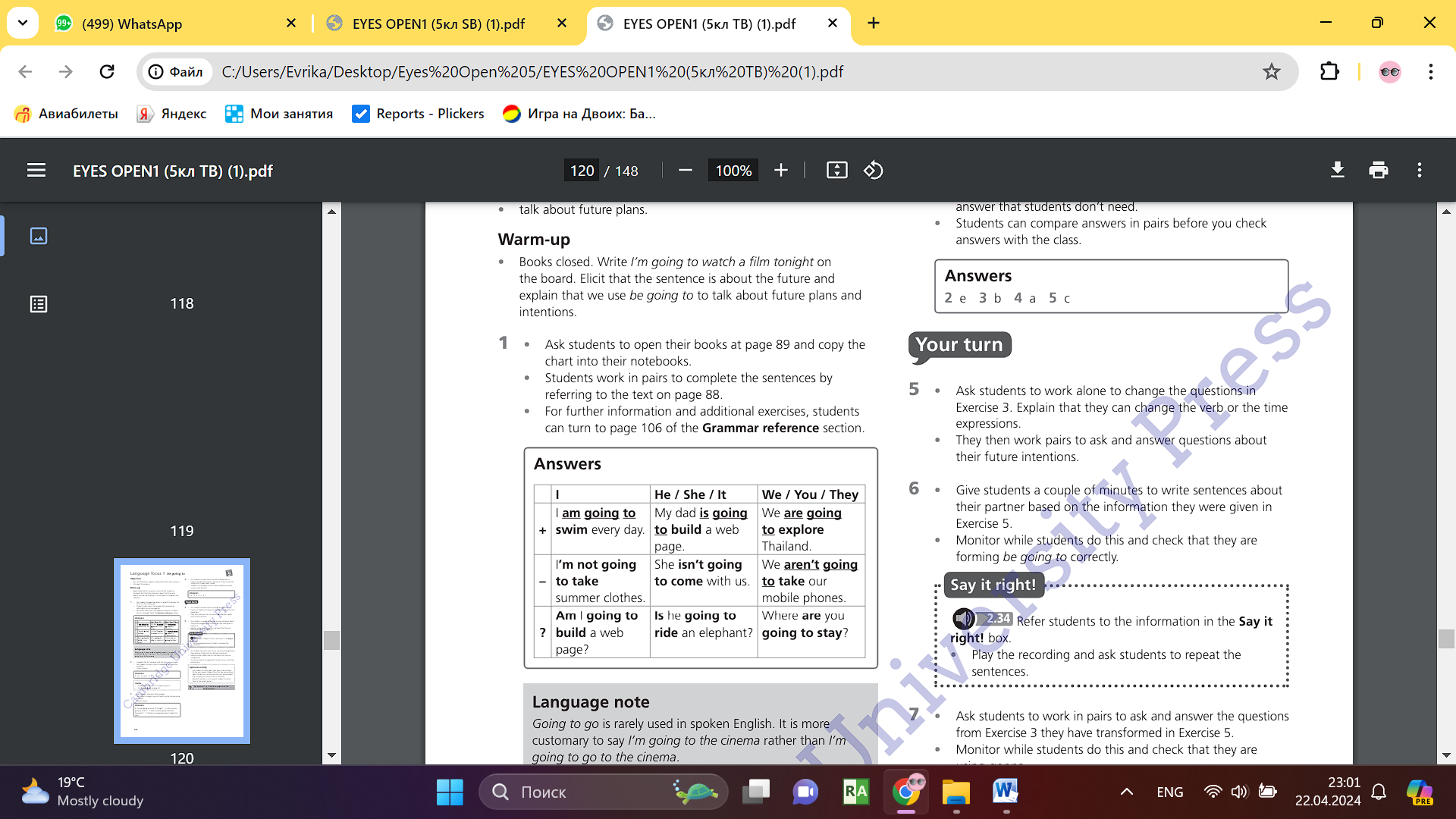1456x819 pixels.
Task: Click the zoom in plus button
Action: click(781, 171)
